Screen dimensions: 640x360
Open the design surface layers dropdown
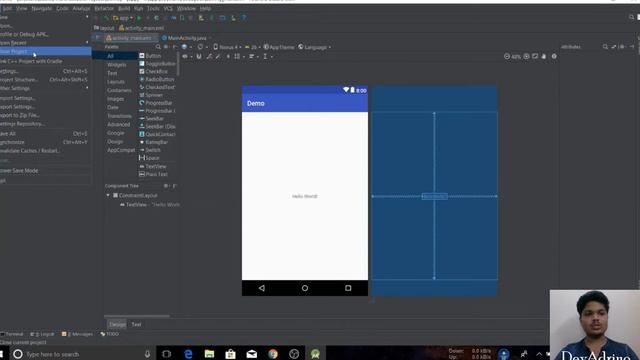coord(186,47)
